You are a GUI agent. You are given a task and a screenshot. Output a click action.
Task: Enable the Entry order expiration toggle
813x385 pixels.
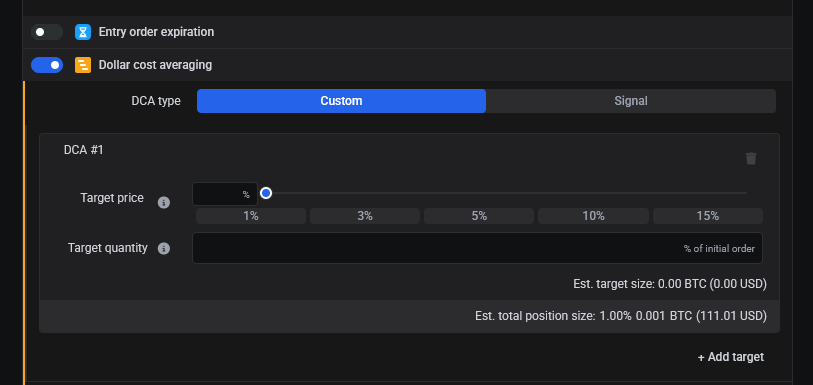(x=47, y=32)
